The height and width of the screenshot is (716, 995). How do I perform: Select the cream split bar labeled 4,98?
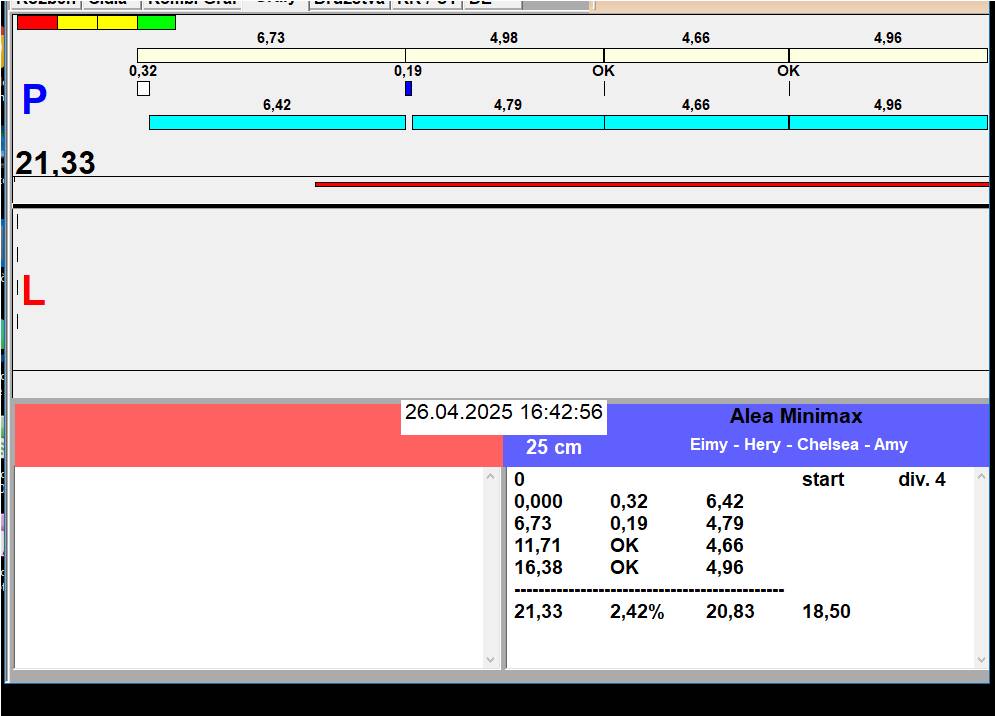pyautogui.click(x=504, y=55)
